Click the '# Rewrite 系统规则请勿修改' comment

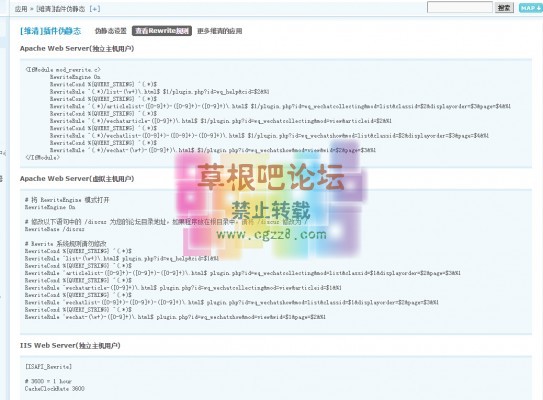tap(66, 243)
